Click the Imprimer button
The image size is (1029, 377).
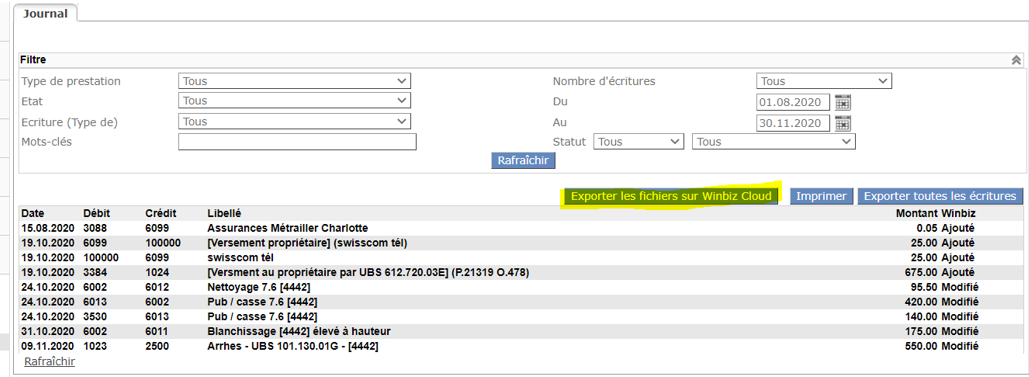point(822,196)
